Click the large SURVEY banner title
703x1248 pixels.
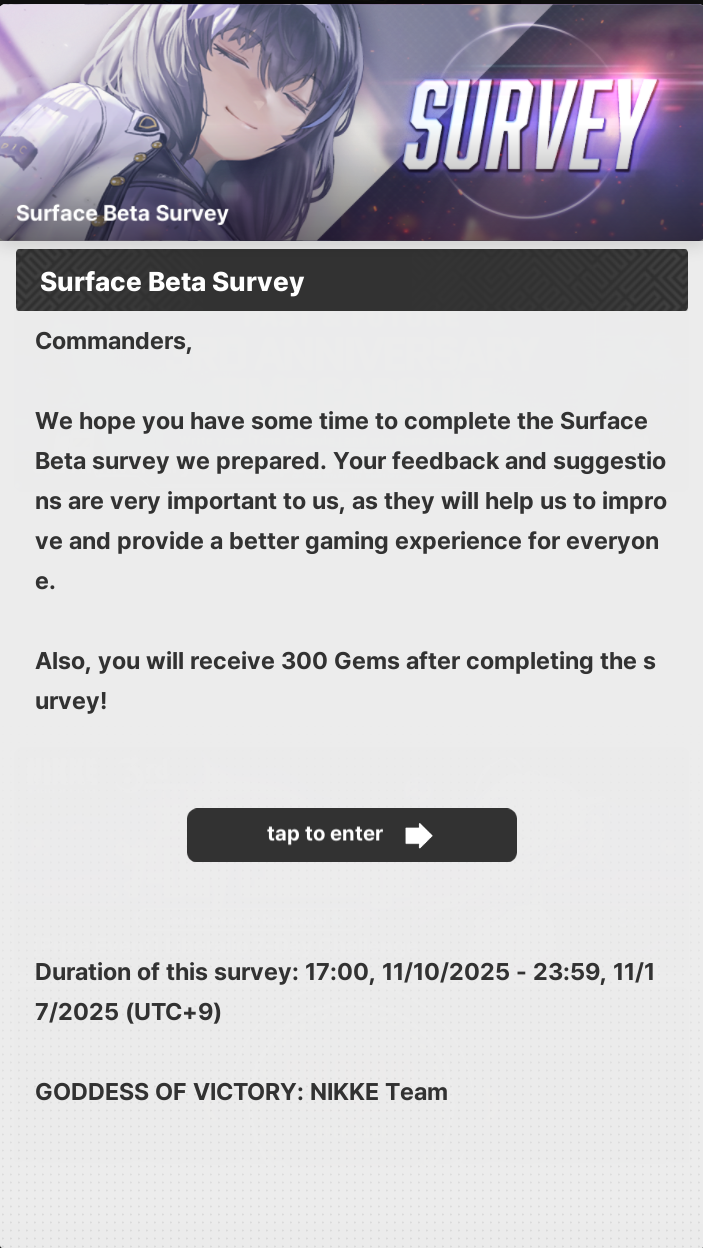point(530,125)
